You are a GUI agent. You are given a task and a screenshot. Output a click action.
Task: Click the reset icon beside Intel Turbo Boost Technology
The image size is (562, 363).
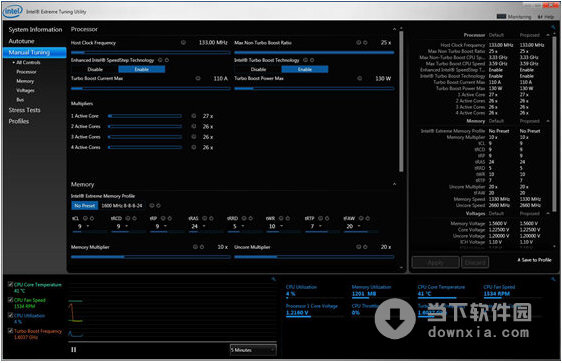(312, 60)
